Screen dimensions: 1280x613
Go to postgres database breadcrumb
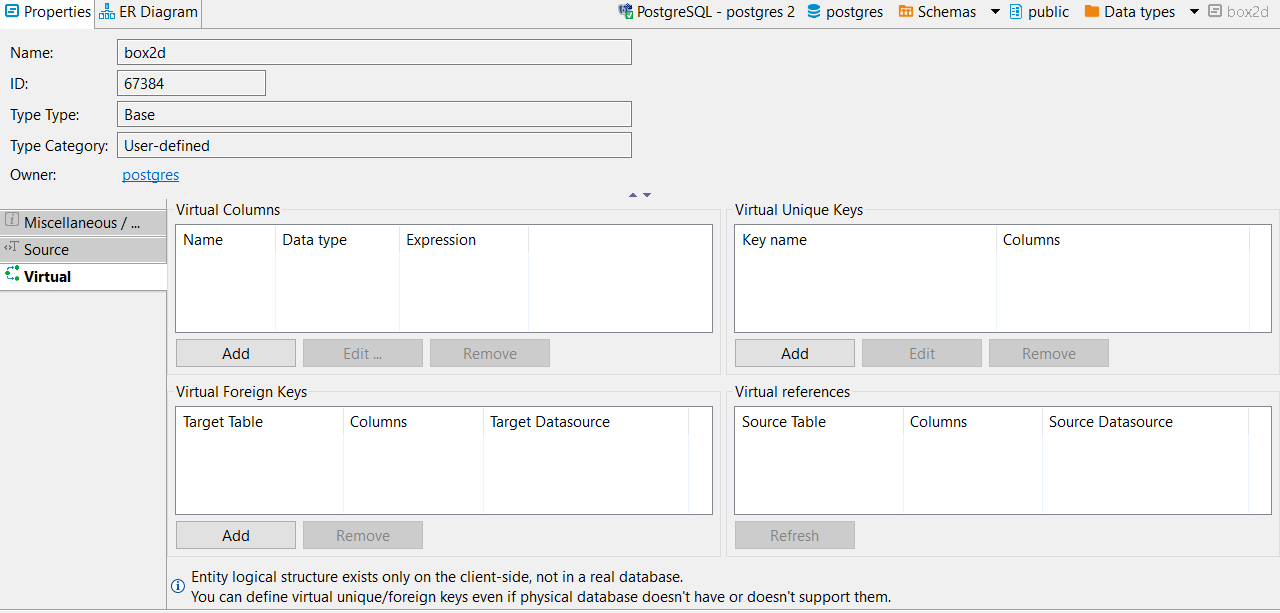coord(854,12)
